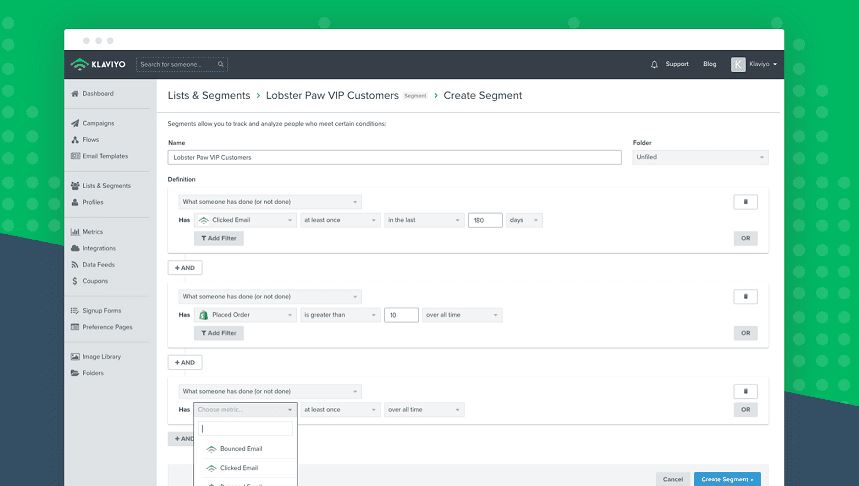Click Lobster Paw VIP Customers breadcrumb
Screen dimensions: 859x486
coord(332,95)
